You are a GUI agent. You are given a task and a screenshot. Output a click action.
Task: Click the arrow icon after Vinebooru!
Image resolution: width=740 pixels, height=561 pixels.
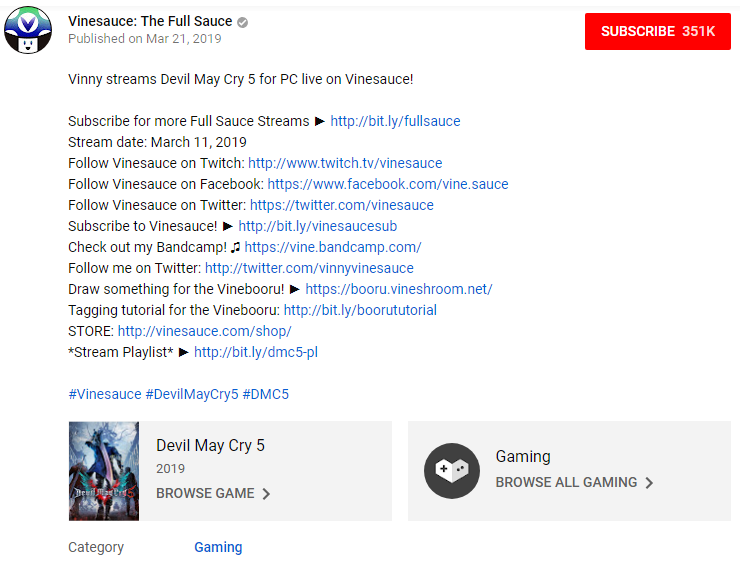(x=295, y=289)
